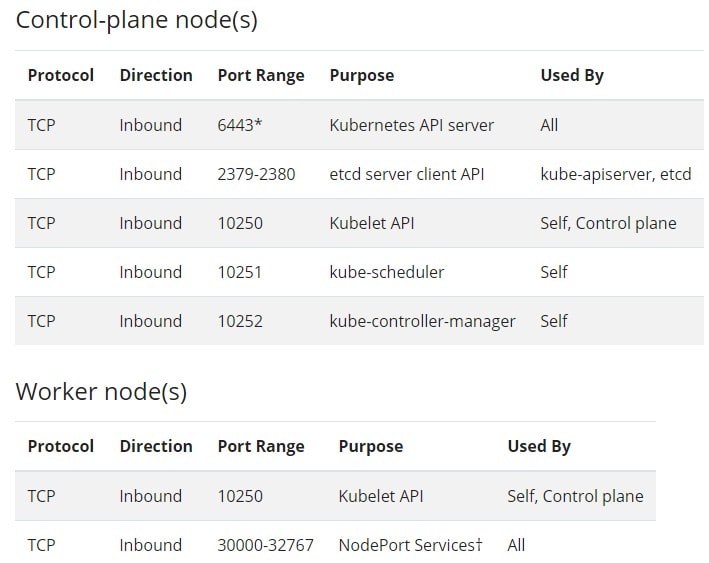
Task: Click the kube-controller-manager purpose cell
Action: tap(422, 321)
